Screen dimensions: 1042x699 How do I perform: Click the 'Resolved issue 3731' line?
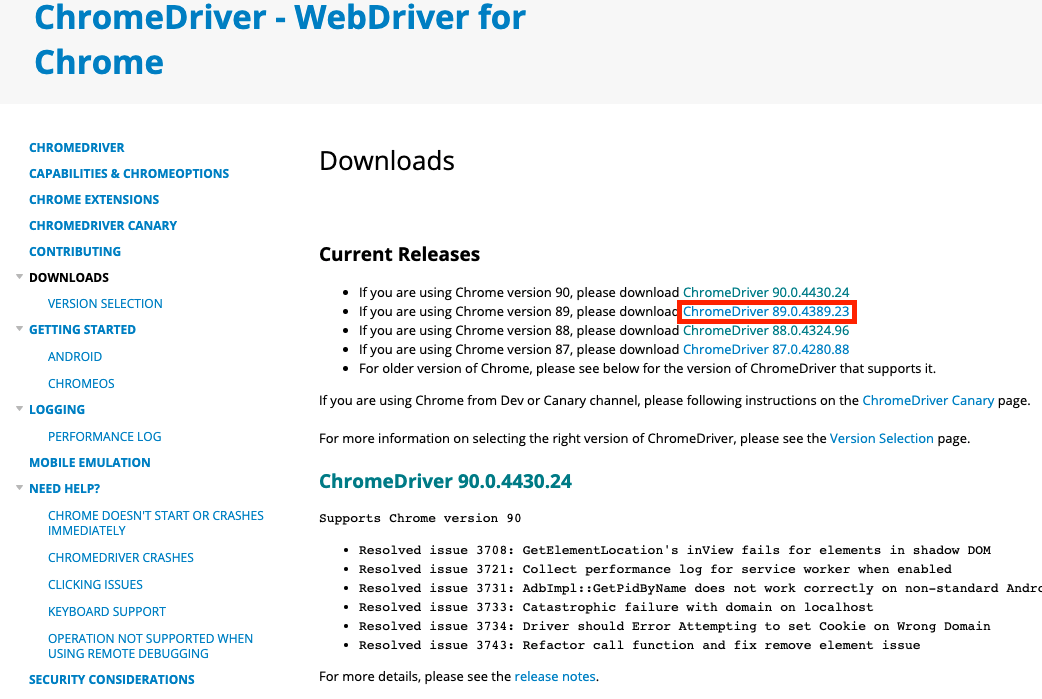click(x=700, y=588)
